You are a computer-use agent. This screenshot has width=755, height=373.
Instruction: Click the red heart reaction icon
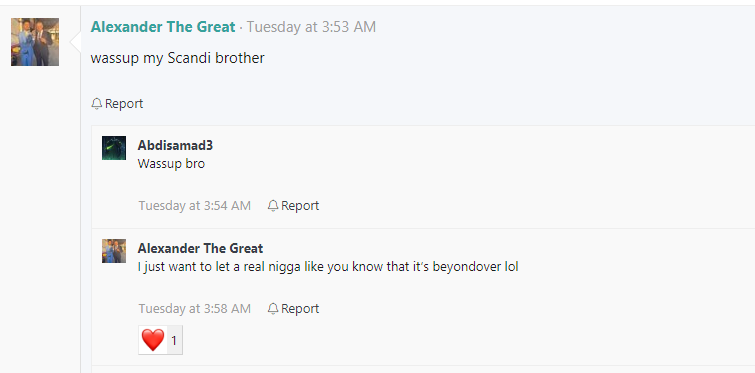tap(153, 340)
